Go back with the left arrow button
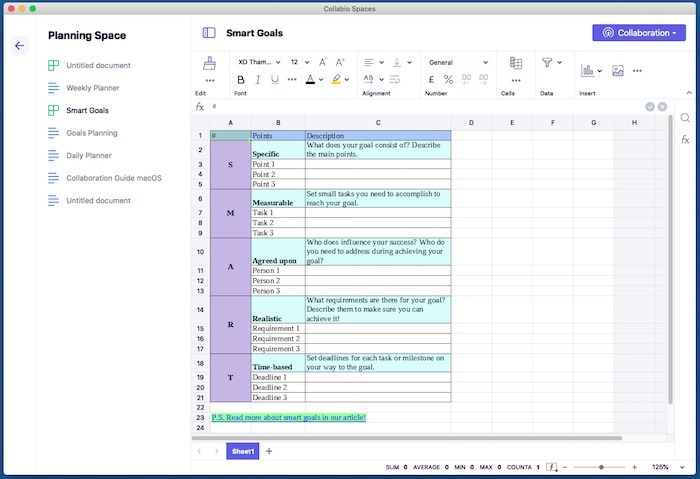Image resolution: width=700 pixels, height=479 pixels. pos(20,46)
